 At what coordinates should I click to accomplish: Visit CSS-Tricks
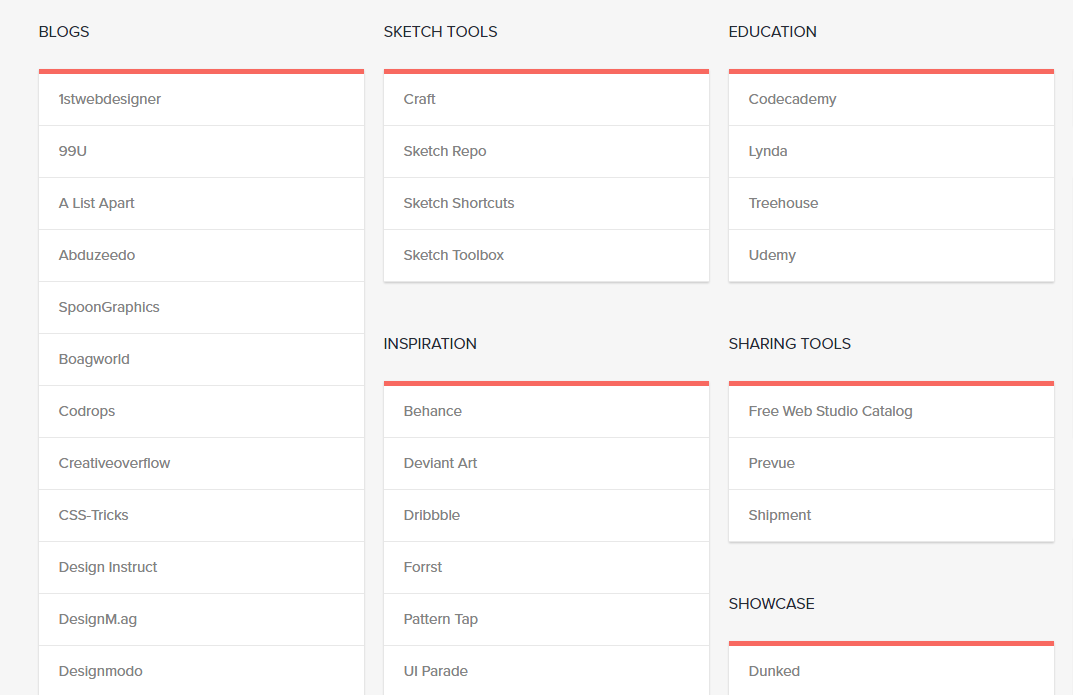click(93, 515)
